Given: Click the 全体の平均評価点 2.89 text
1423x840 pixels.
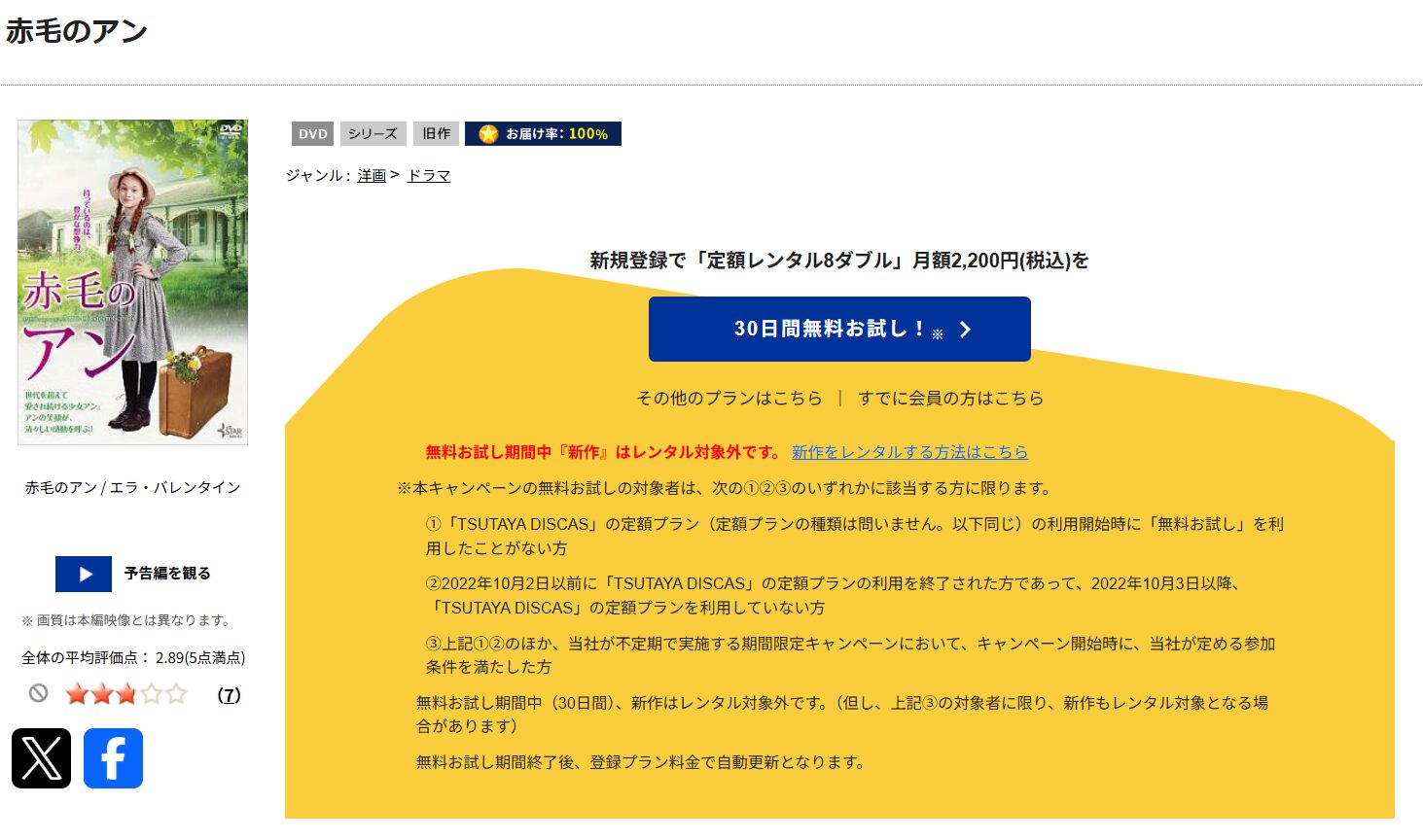Looking at the screenshot, I should [x=133, y=658].
